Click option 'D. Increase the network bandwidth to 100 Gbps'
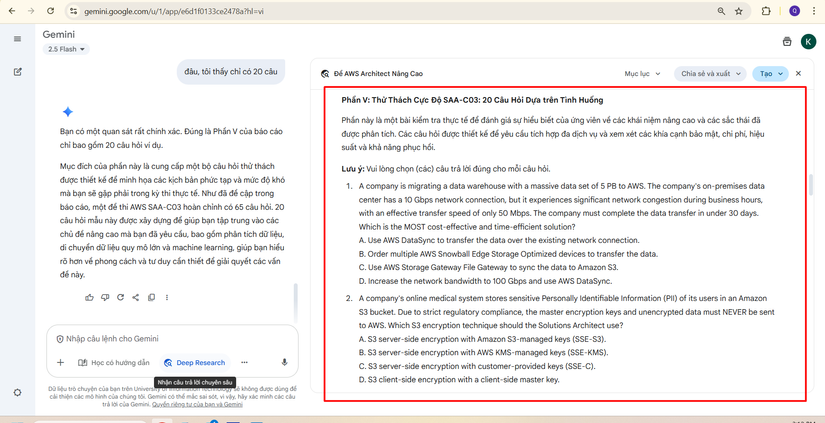Screen dimensions: 825x423 click(485, 281)
